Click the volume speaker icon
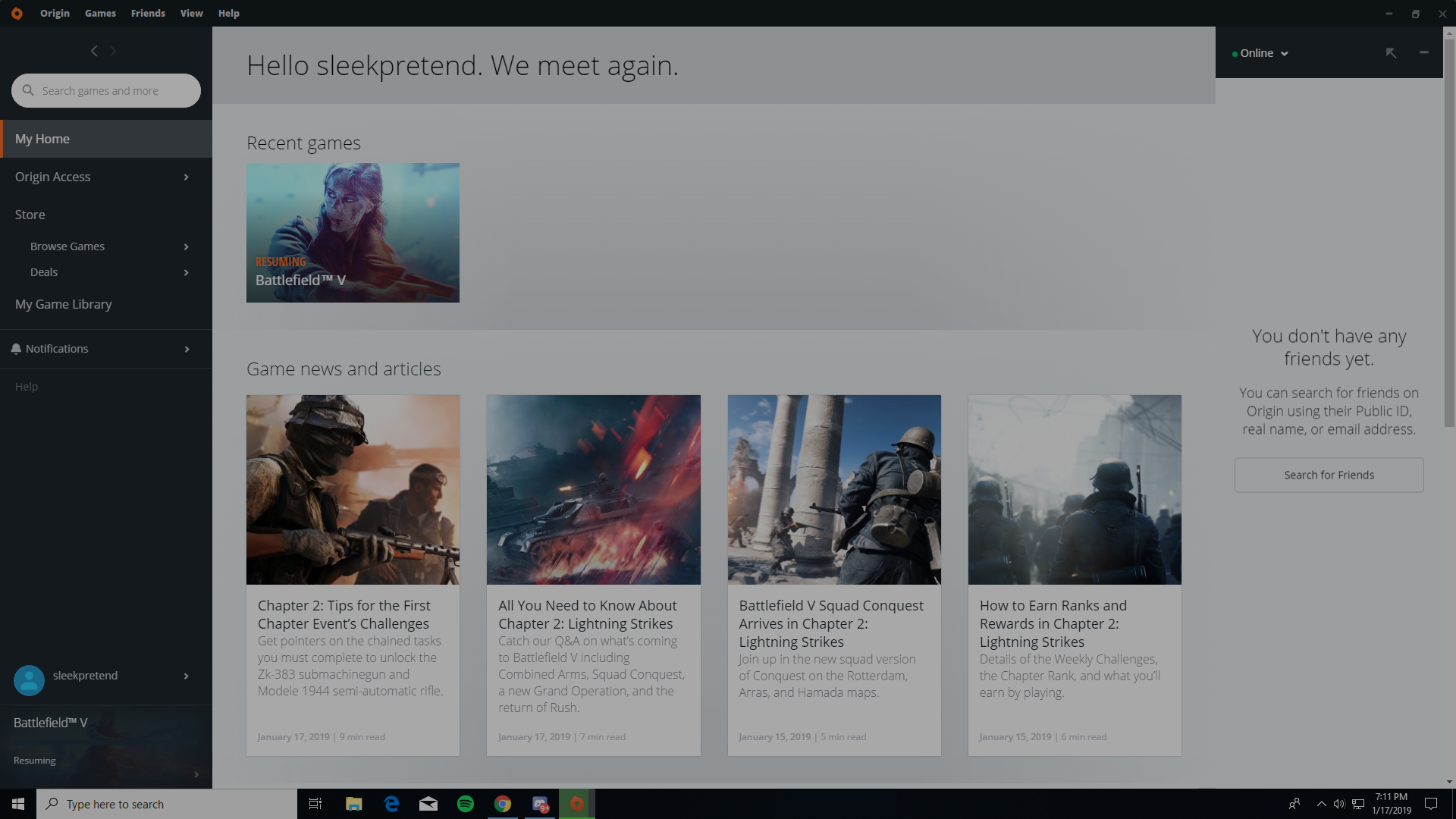The height and width of the screenshot is (819, 1456). click(x=1339, y=804)
